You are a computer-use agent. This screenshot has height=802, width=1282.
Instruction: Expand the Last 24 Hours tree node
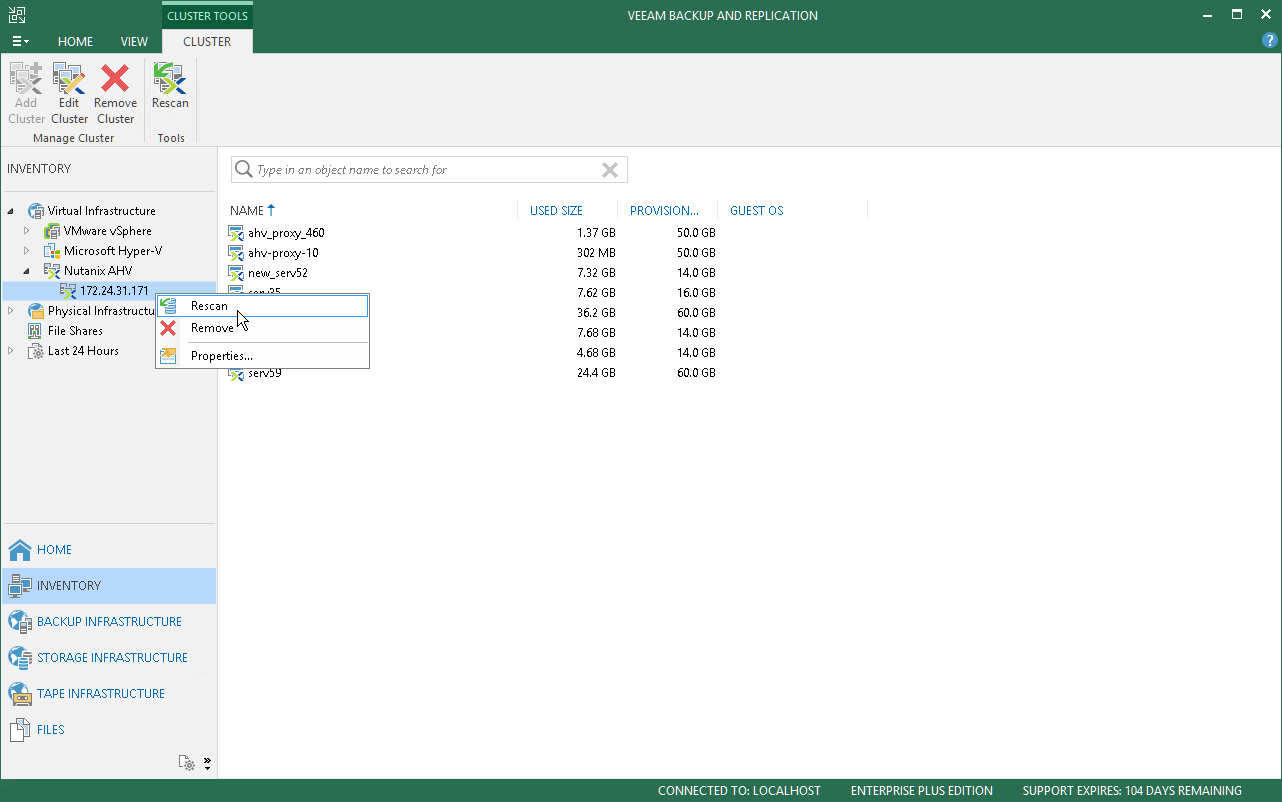click(11, 351)
